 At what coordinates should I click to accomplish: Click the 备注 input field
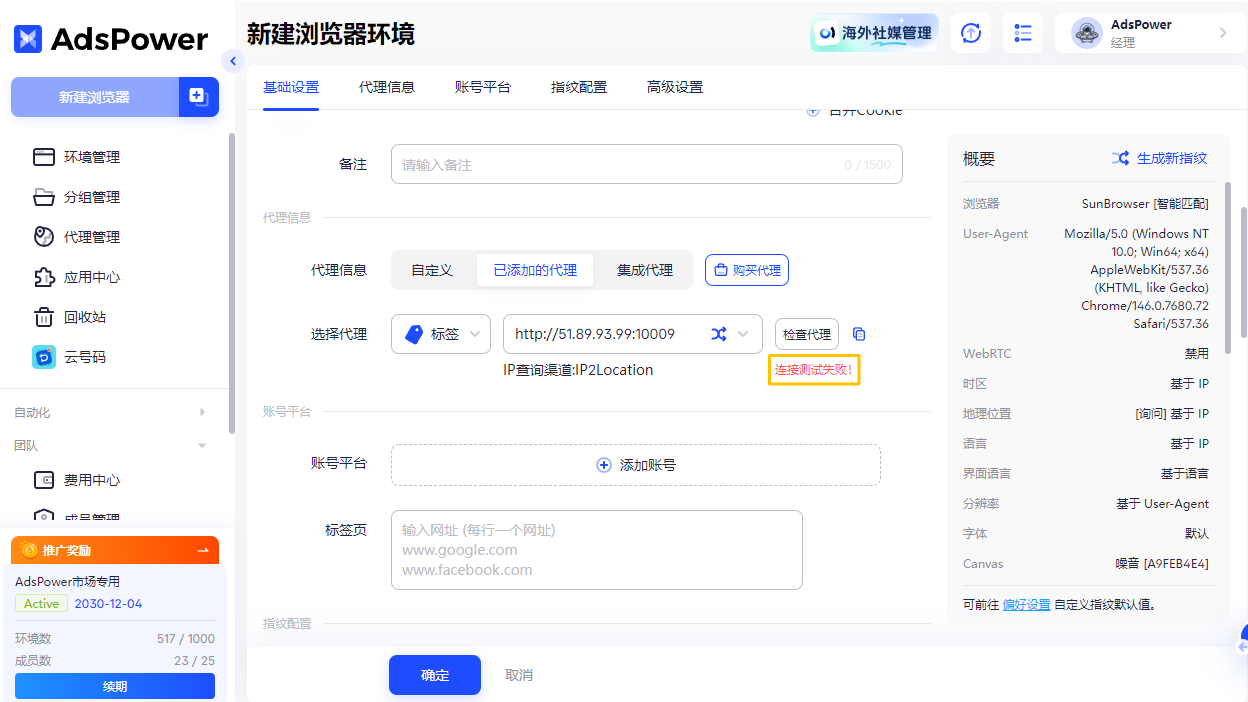click(646, 163)
